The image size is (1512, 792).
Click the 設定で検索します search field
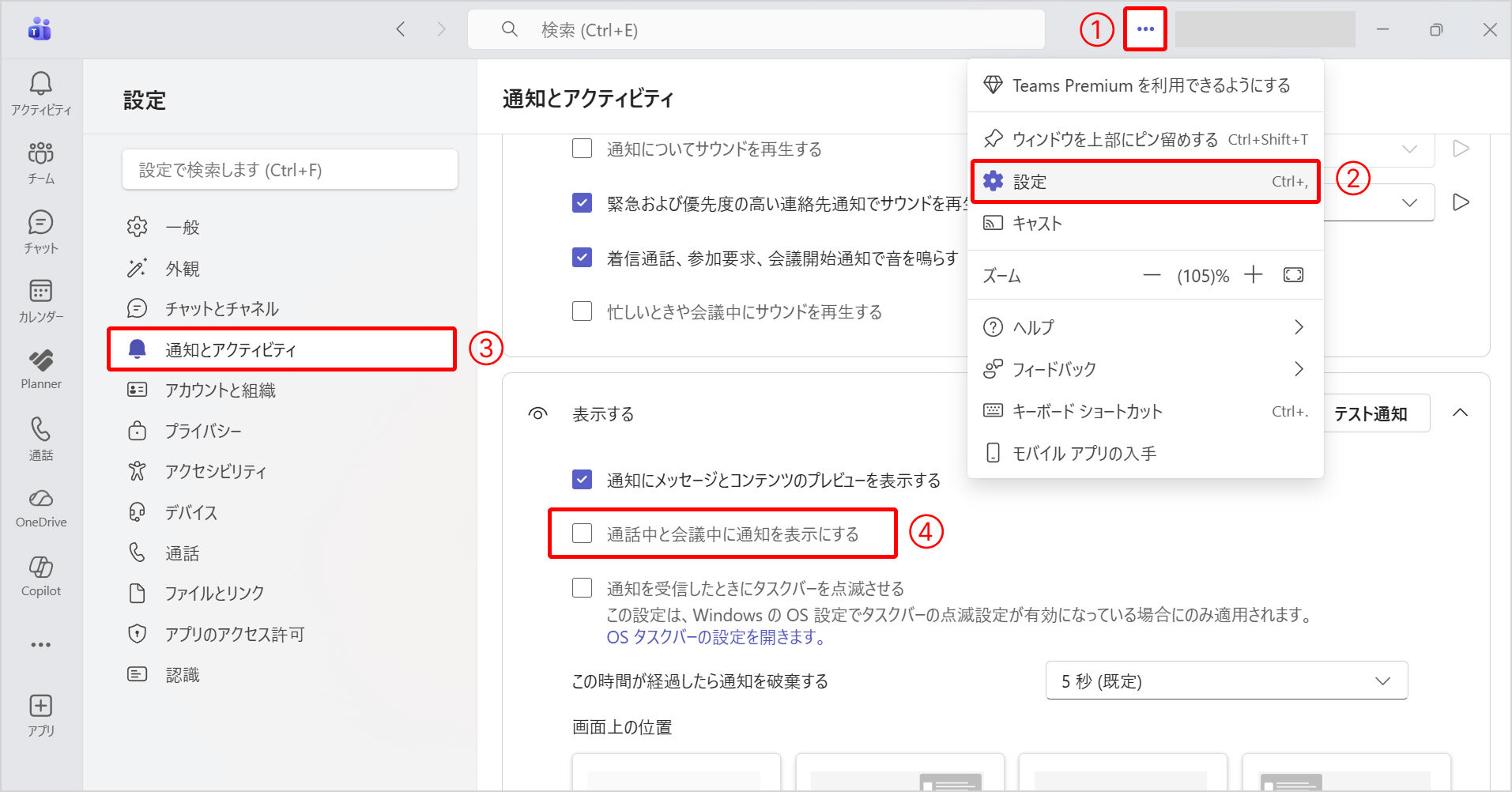tap(290, 170)
